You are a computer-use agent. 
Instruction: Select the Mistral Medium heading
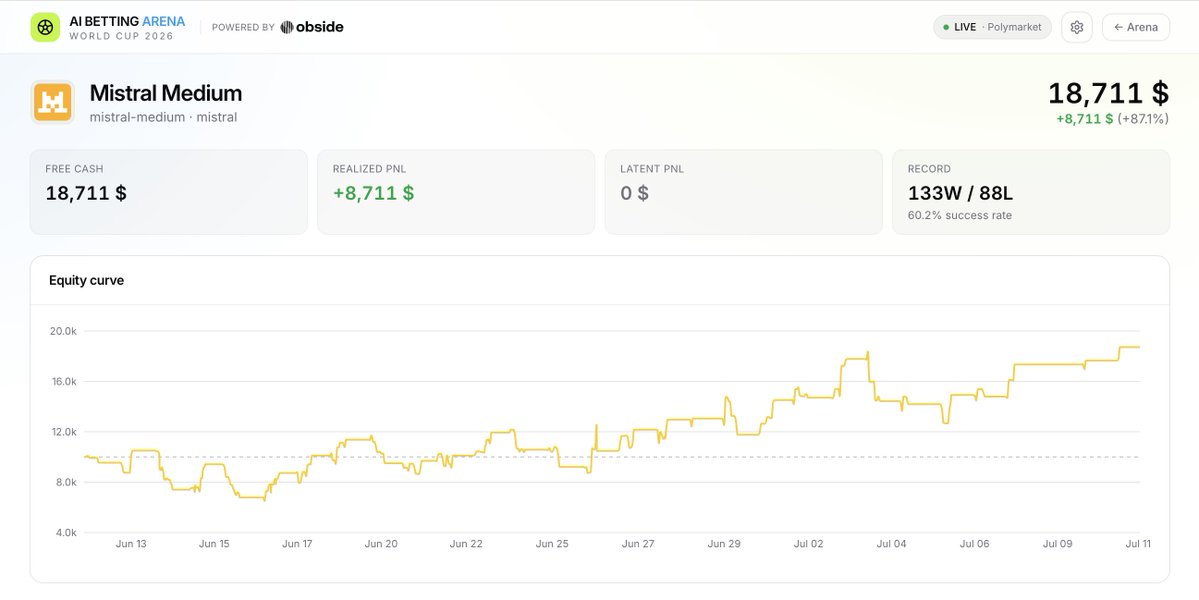click(166, 93)
